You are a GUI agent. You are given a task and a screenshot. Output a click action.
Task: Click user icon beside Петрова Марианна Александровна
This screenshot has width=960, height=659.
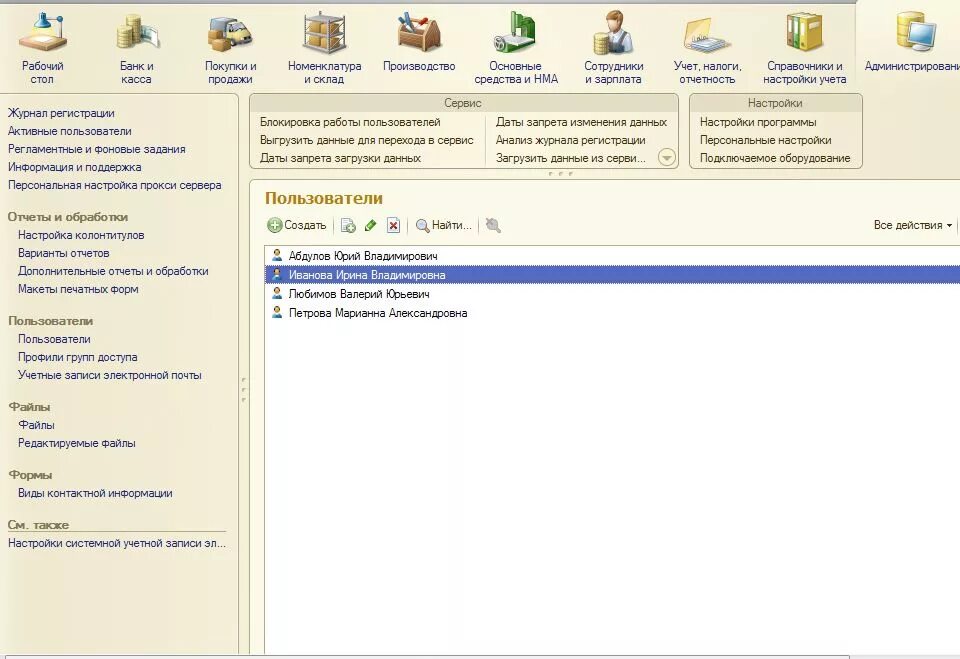pyautogui.click(x=277, y=312)
